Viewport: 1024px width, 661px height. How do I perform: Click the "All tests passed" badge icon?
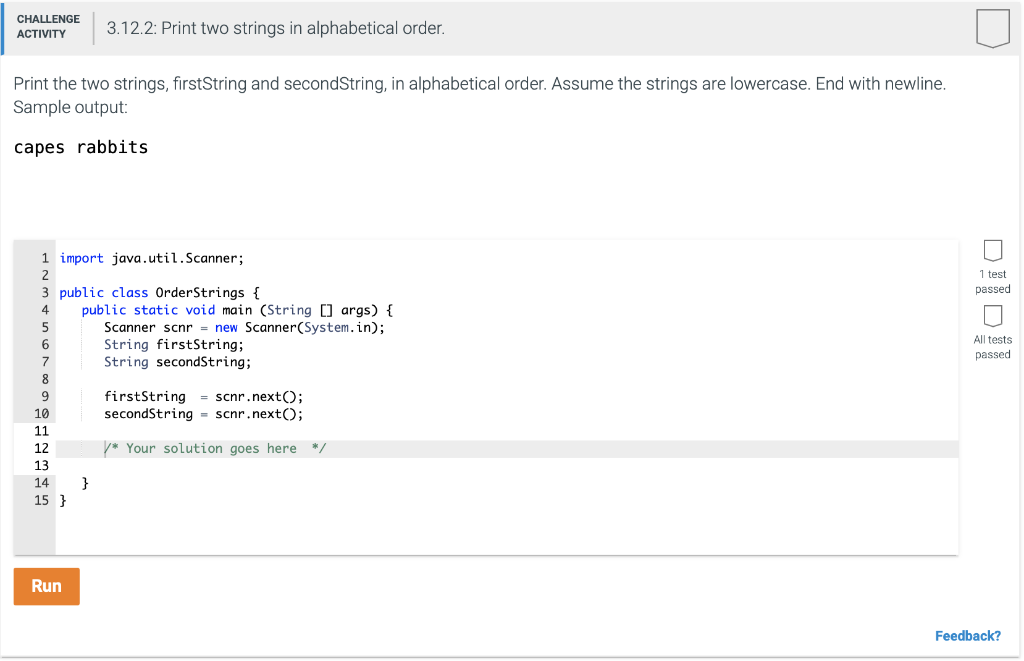pos(992,316)
